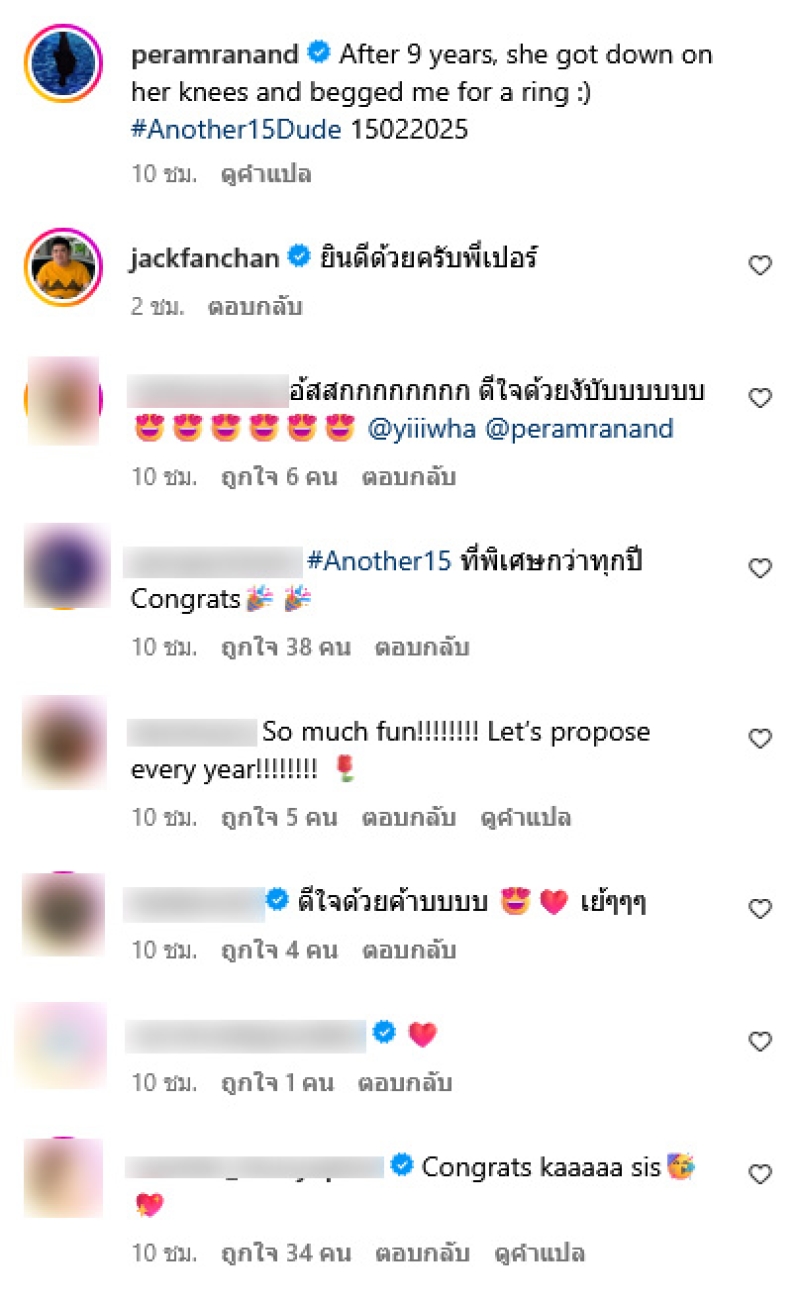The height and width of the screenshot is (1303, 800).
Task: Like jackfanchan's comment with the heart icon
Action: click(x=761, y=265)
